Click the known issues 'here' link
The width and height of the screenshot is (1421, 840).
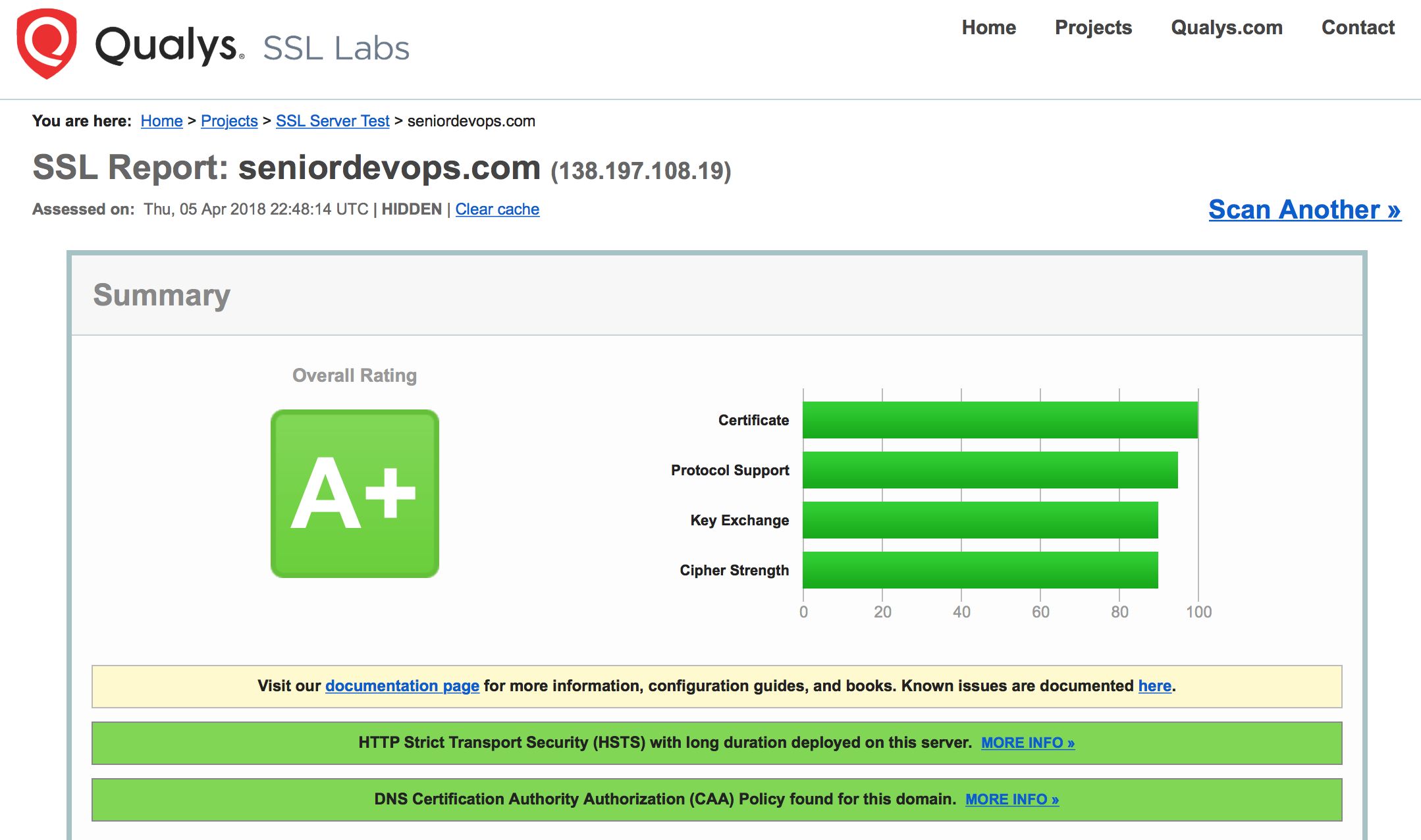pos(1154,685)
